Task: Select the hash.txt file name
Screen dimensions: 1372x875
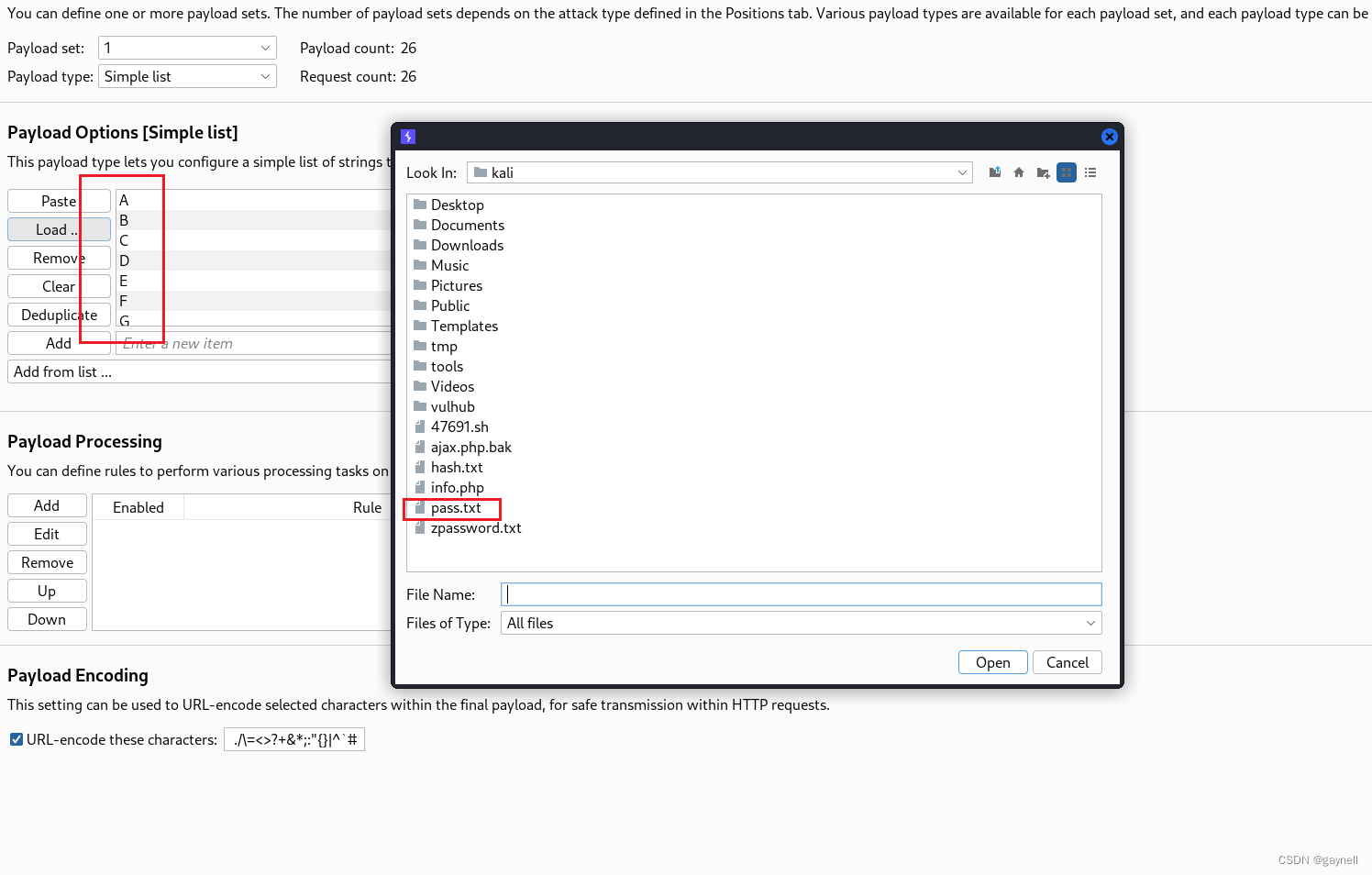Action: [x=457, y=467]
